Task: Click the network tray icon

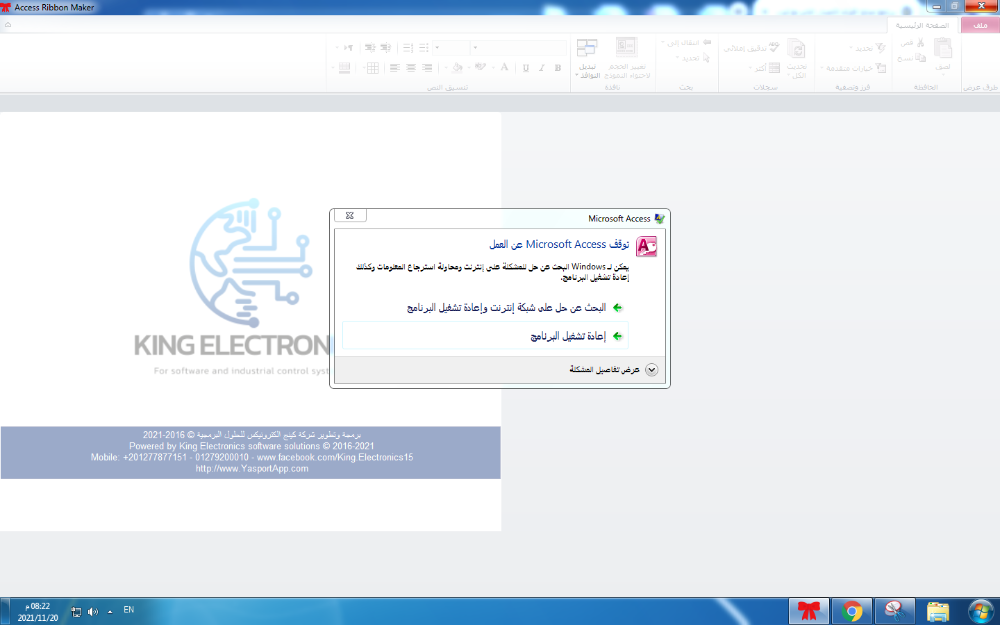Action: (x=77, y=612)
